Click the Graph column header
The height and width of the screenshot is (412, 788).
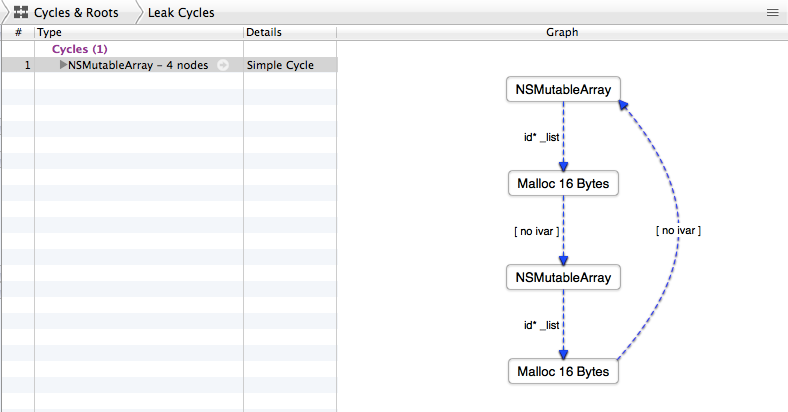click(x=561, y=32)
